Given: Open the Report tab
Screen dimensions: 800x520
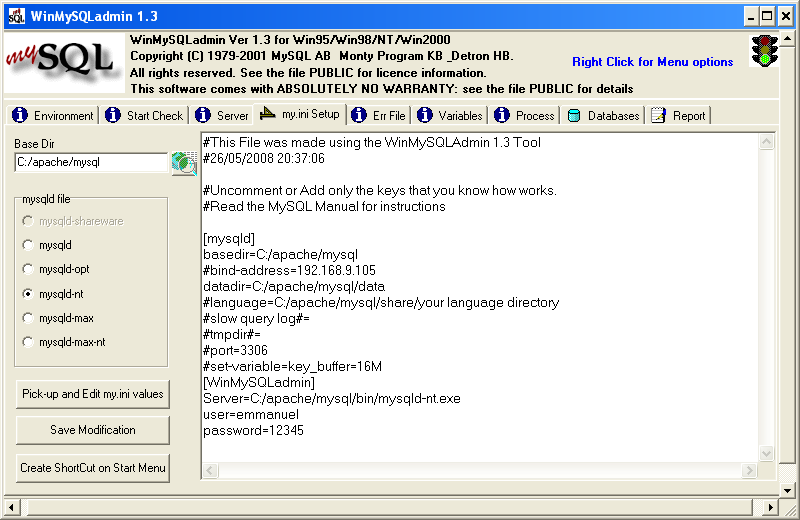Looking at the screenshot, I should [679, 116].
